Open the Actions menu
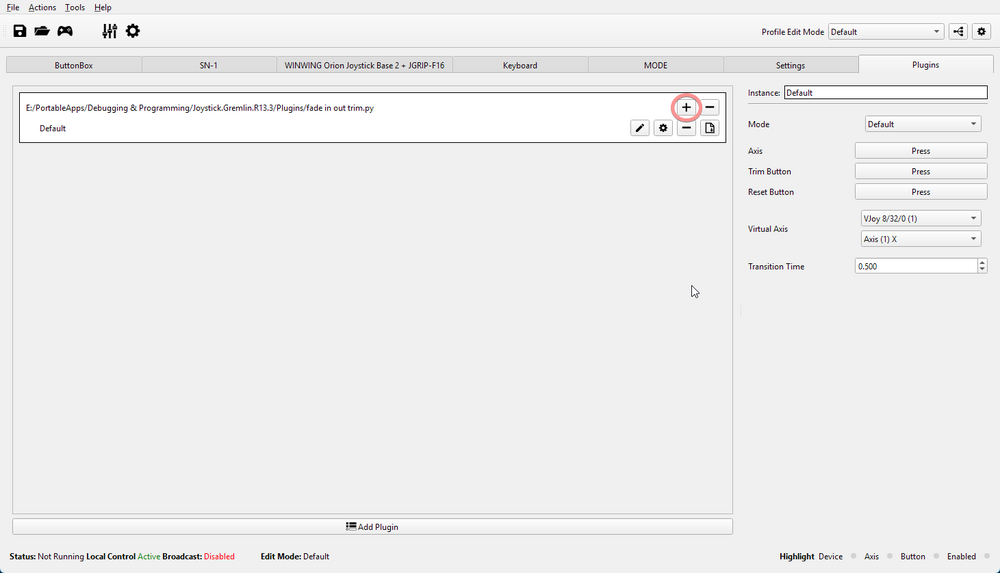This screenshot has height=573, width=1000. click(42, 8)
